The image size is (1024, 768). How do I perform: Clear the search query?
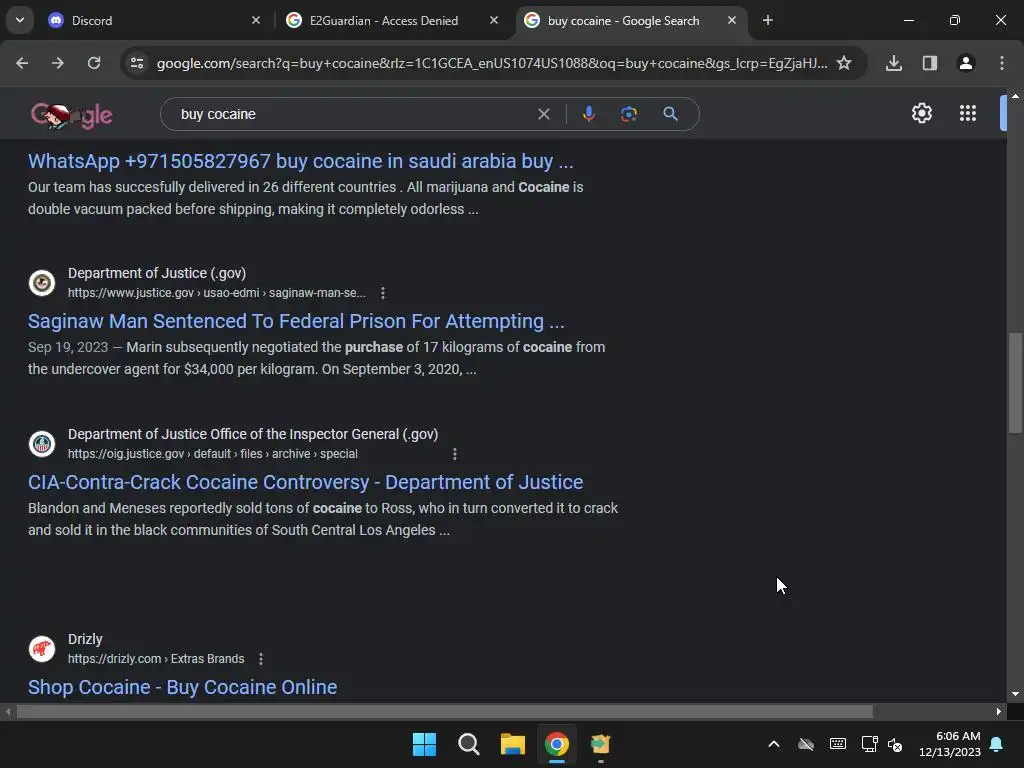(x=543, y=114)
